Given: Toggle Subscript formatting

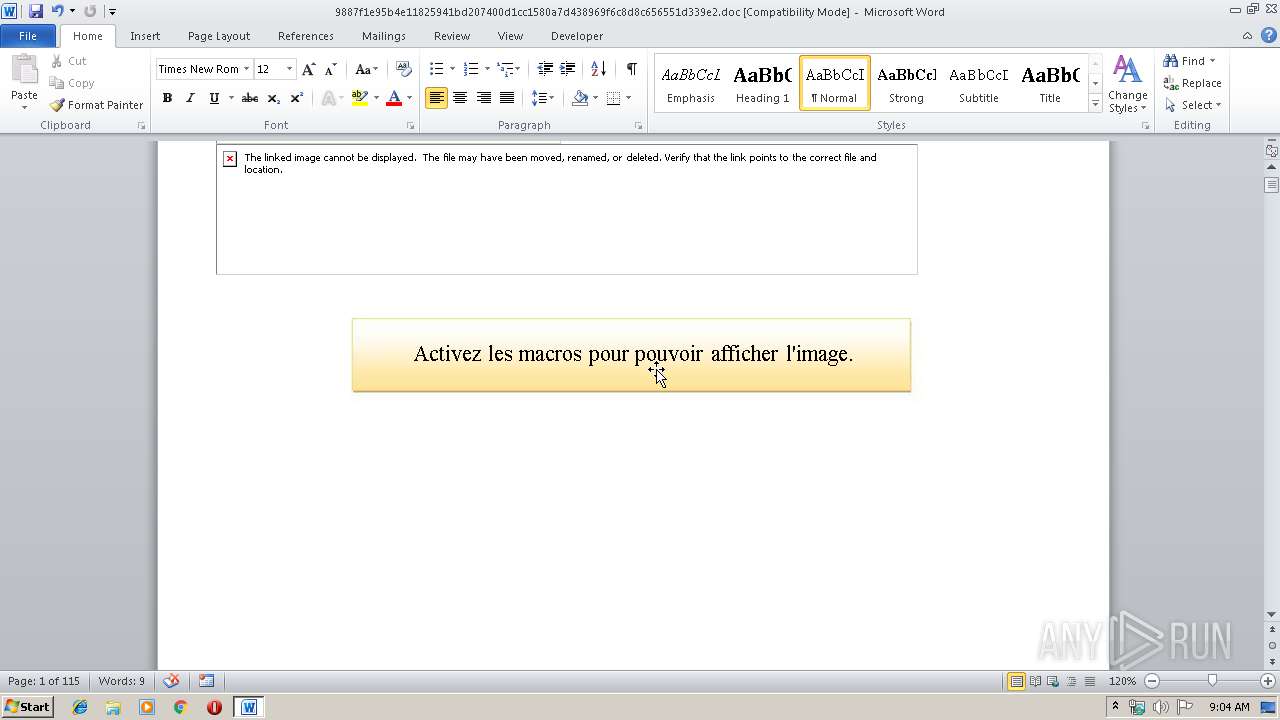Looking at the screenshot, I should tap(274, 98).
